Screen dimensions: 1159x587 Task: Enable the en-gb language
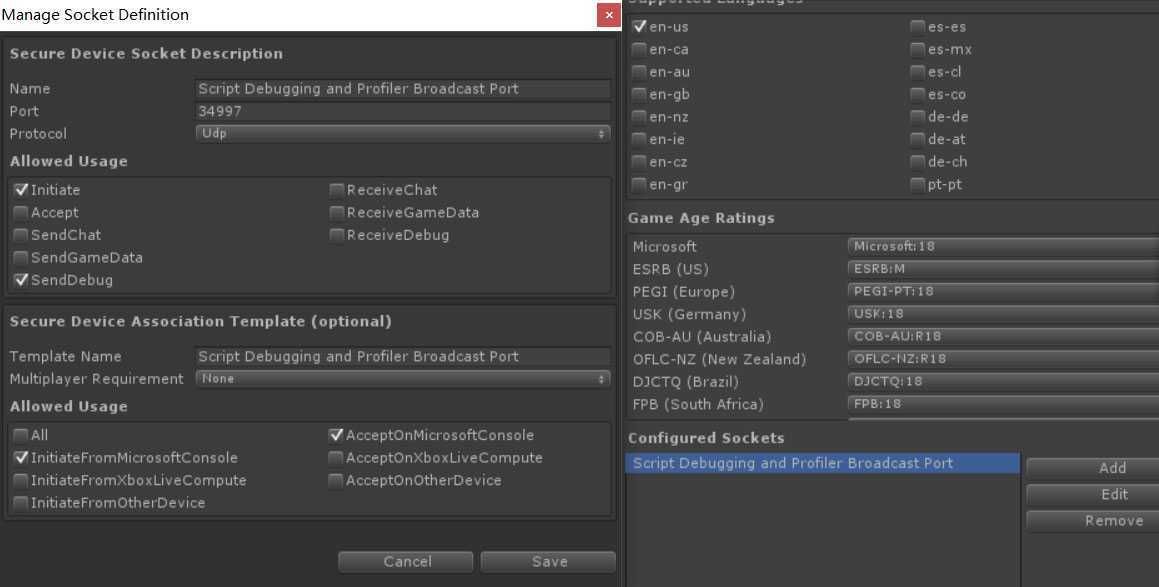(640, 95)
